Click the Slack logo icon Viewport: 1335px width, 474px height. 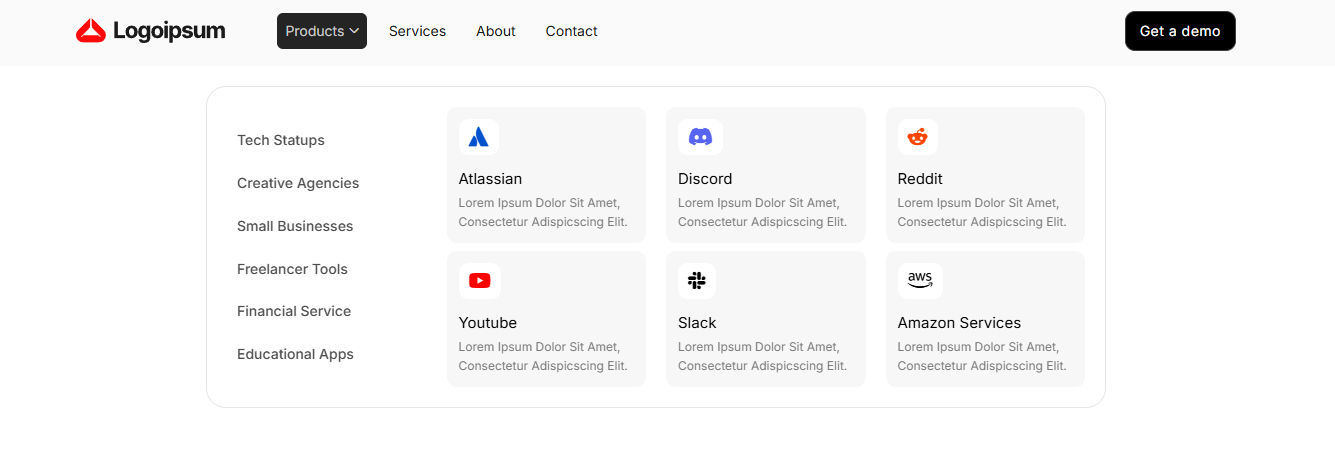tap(697, 281)
